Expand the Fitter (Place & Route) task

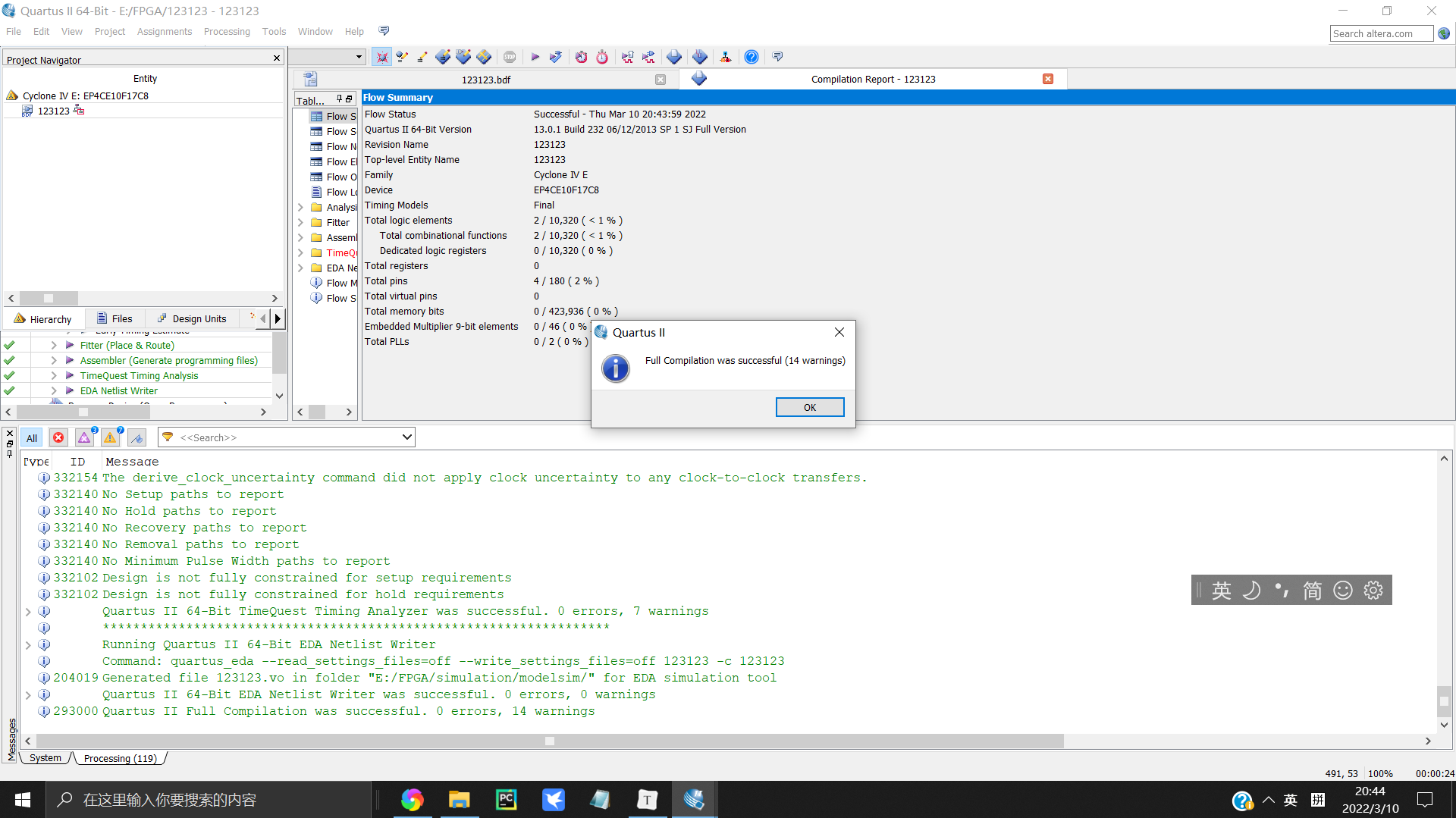tap(54, 345)
